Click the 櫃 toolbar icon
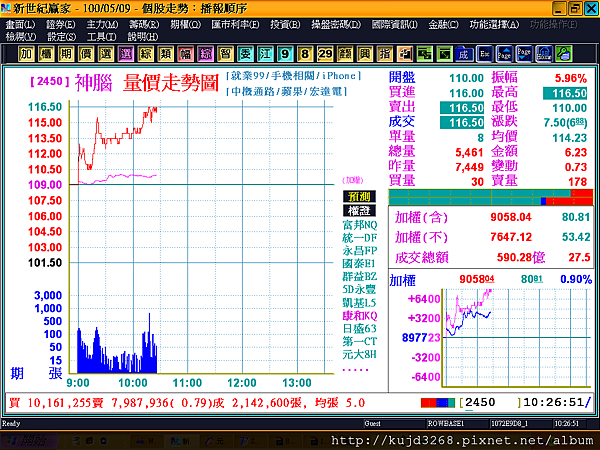The width and height of the screenshot is (600, 450). coord(46,54)
